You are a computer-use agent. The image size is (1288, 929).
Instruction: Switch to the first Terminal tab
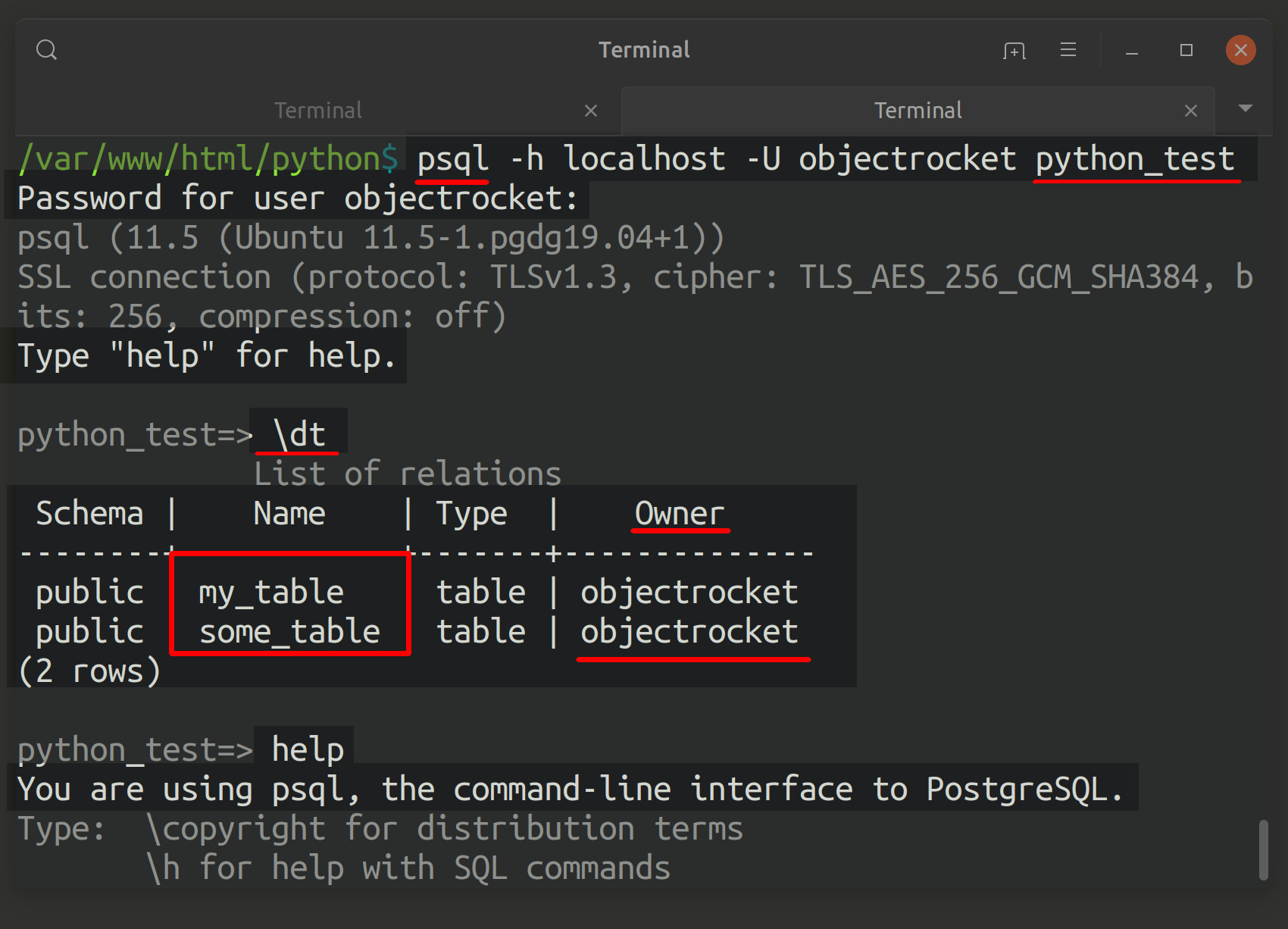tap(318, 111)
